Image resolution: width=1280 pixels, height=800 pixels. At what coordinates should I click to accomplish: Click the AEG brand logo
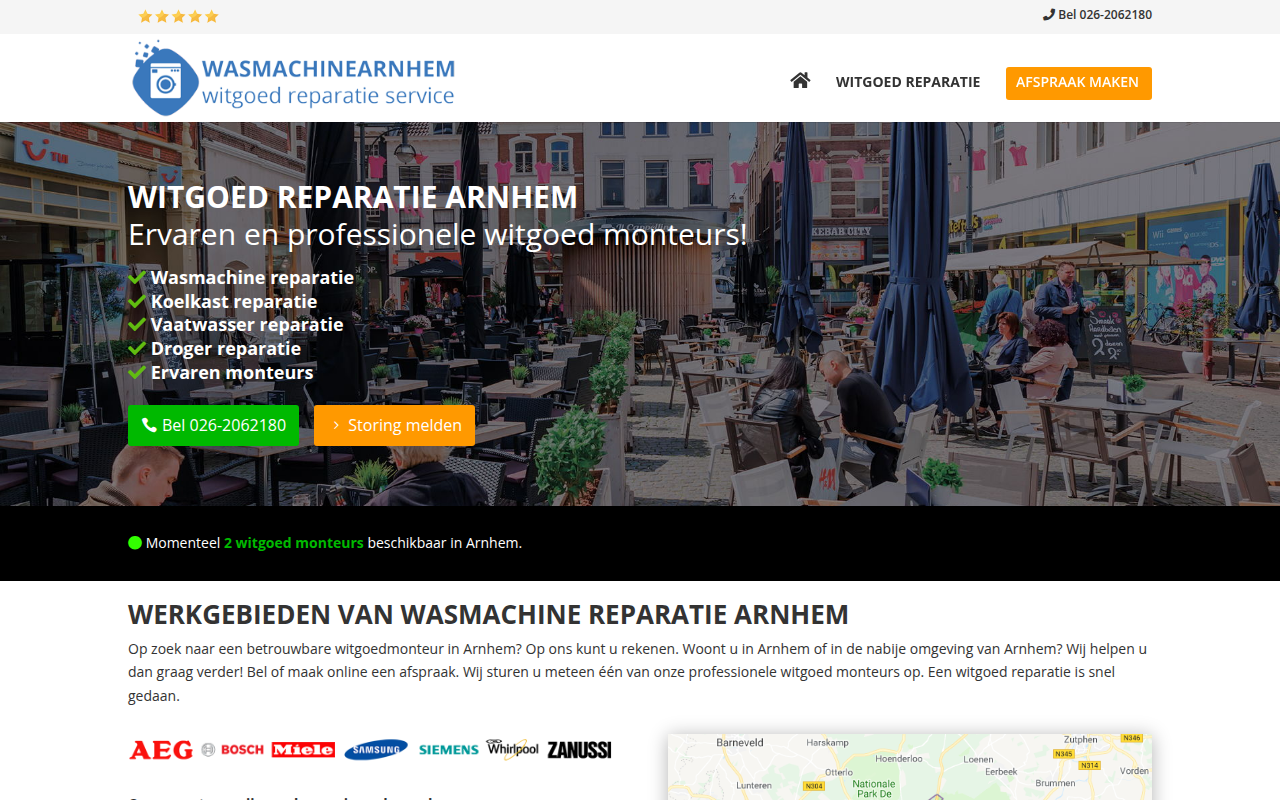161,750
